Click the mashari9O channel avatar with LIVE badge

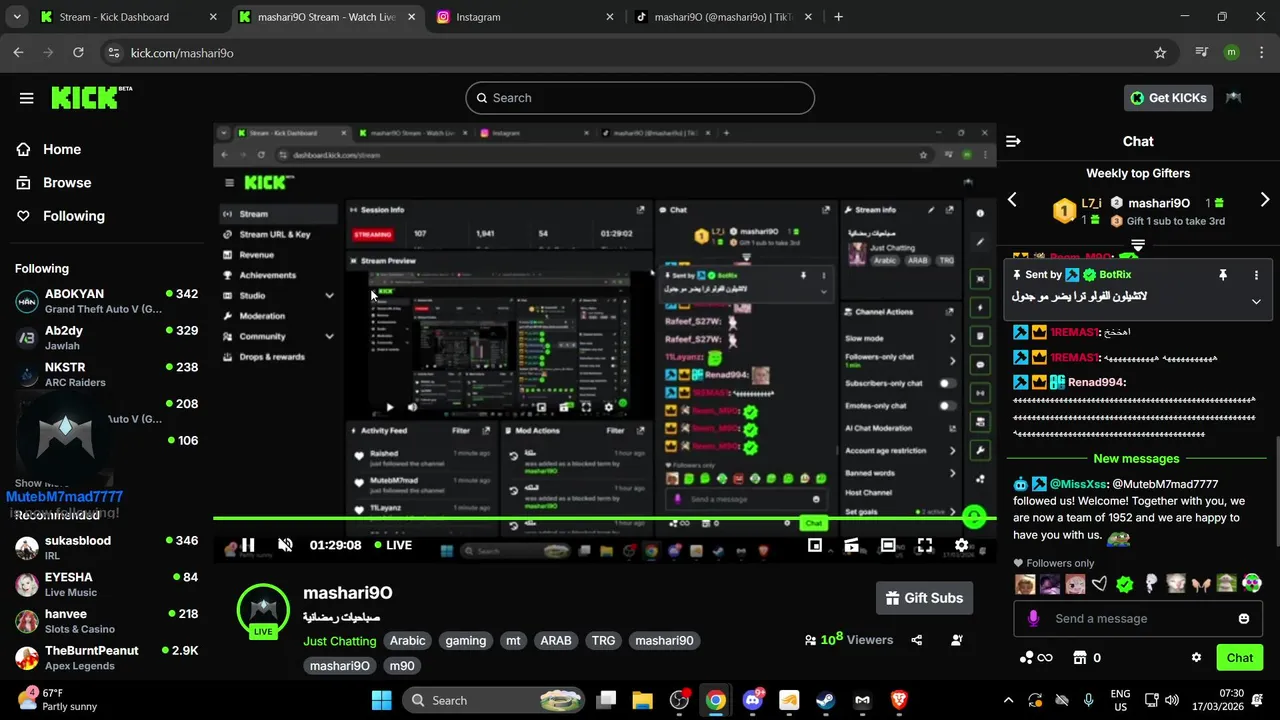tap(263, 610)
